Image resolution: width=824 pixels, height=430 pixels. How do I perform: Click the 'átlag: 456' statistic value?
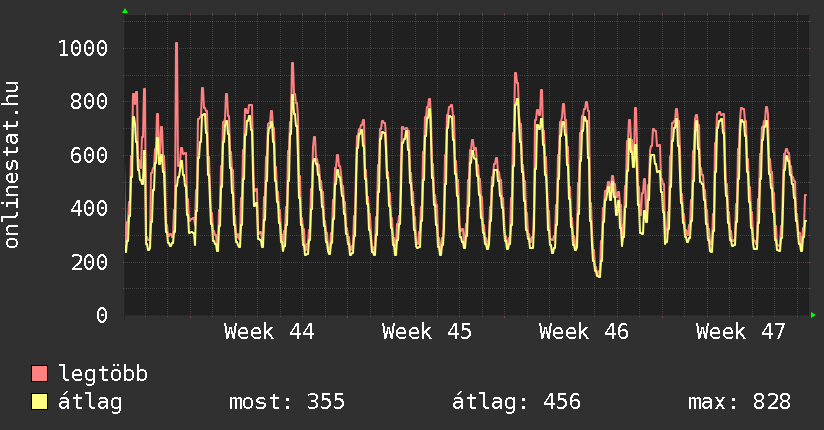point(517,402)
